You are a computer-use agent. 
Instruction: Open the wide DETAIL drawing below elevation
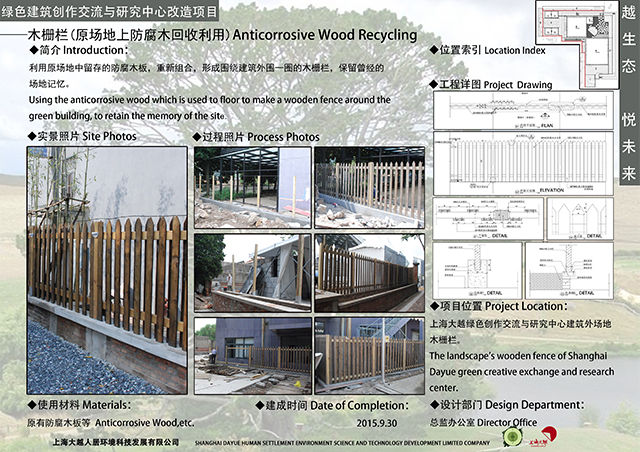tap(488, 219)
